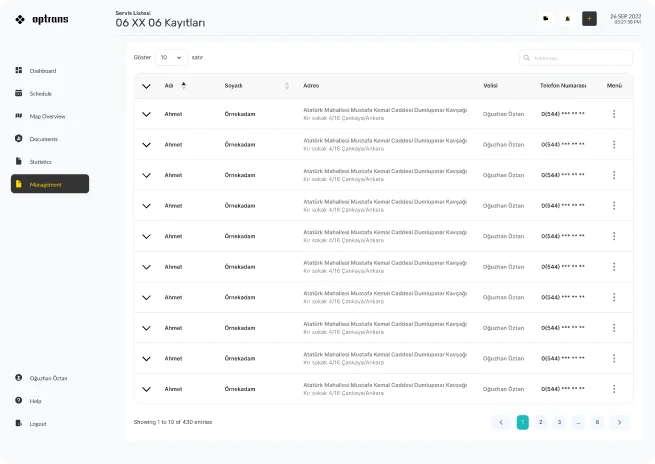The height and width of the screenshot is (464, 655).
Task: Open the notifications bell icon
Action: click(568, 18)
